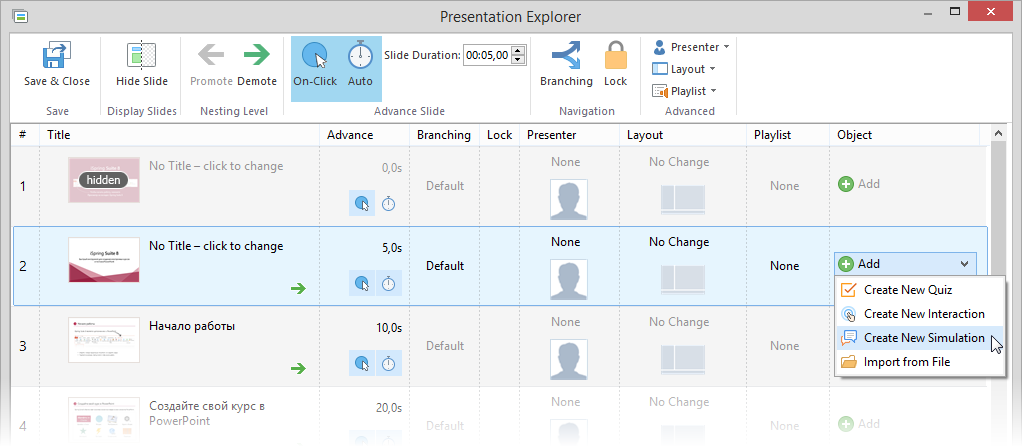Edit slide 2 'No Title – click to change'
The image size is (1022, 447).
pos(216,246)
